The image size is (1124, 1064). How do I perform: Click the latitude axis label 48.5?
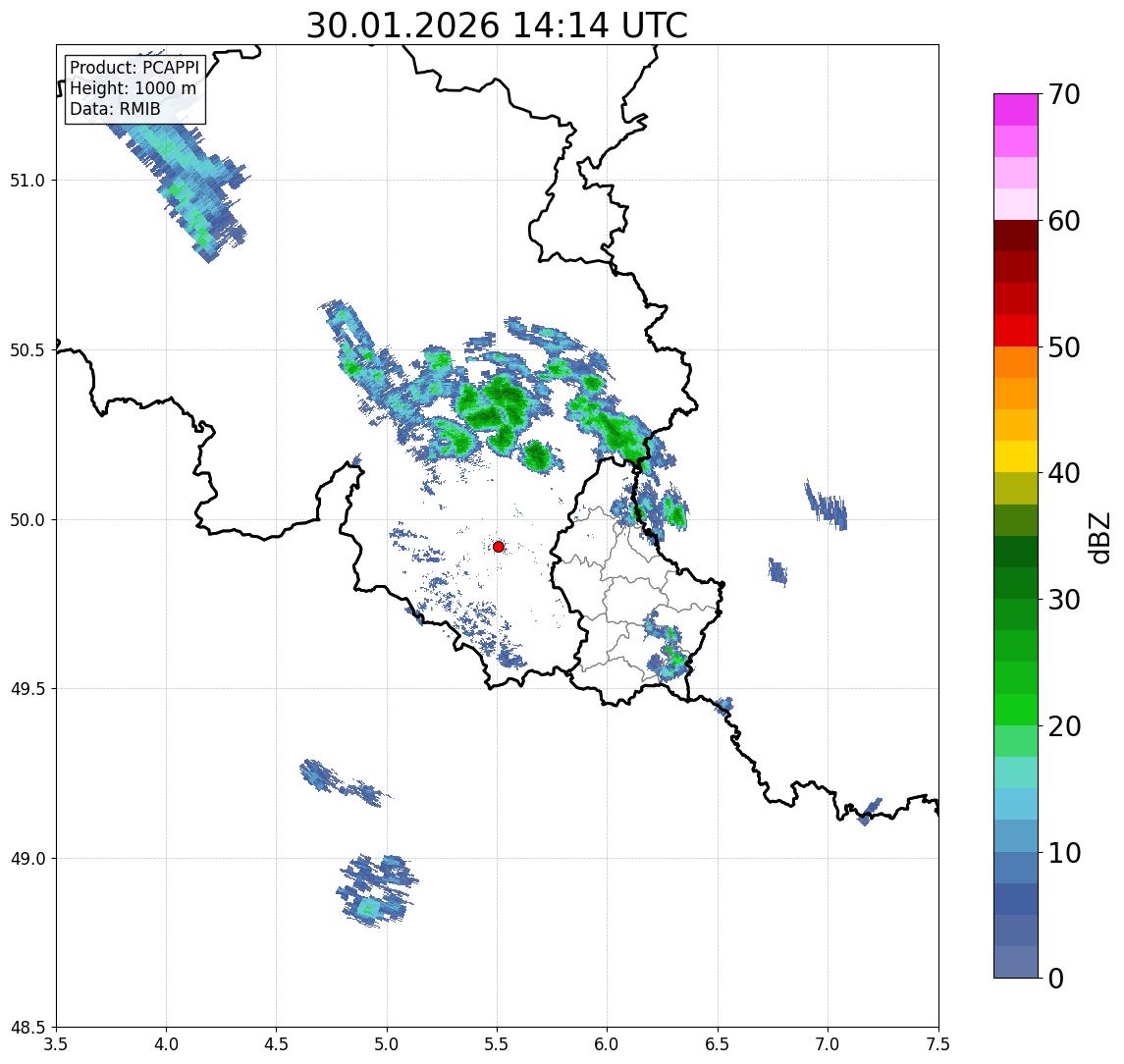coord(27,1028)
